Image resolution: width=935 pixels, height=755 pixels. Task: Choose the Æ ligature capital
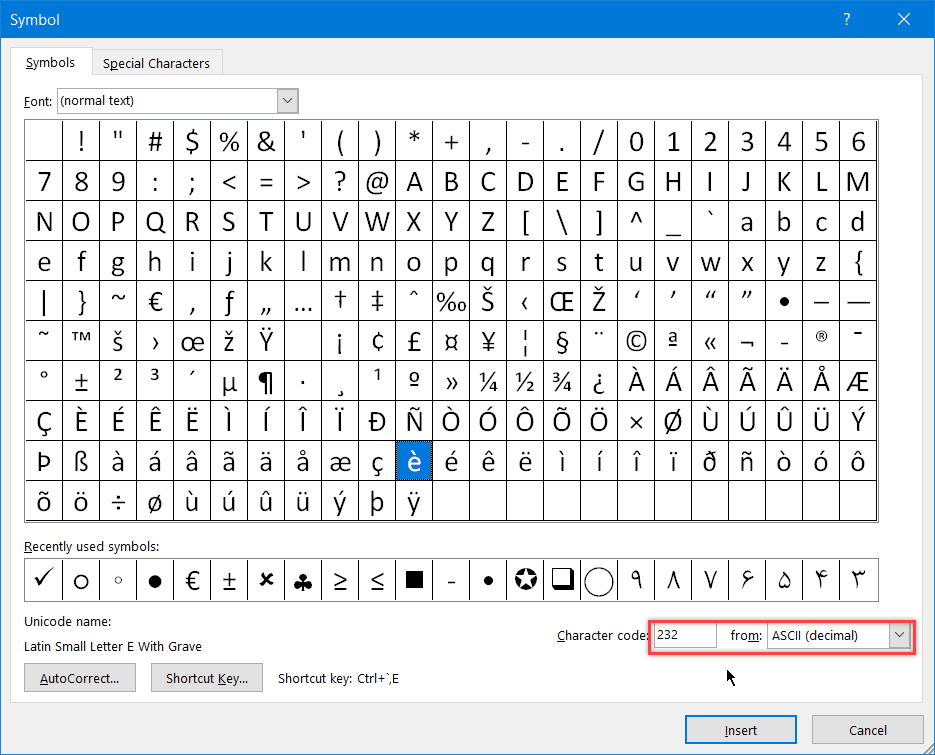[x=858, y=381]
